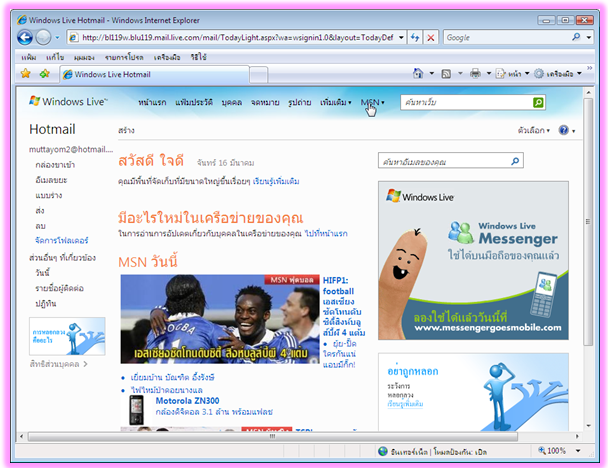Open the เครื่องมือ gear tools command menu
This screenshot has height=468, width=608.
(558, 74)
